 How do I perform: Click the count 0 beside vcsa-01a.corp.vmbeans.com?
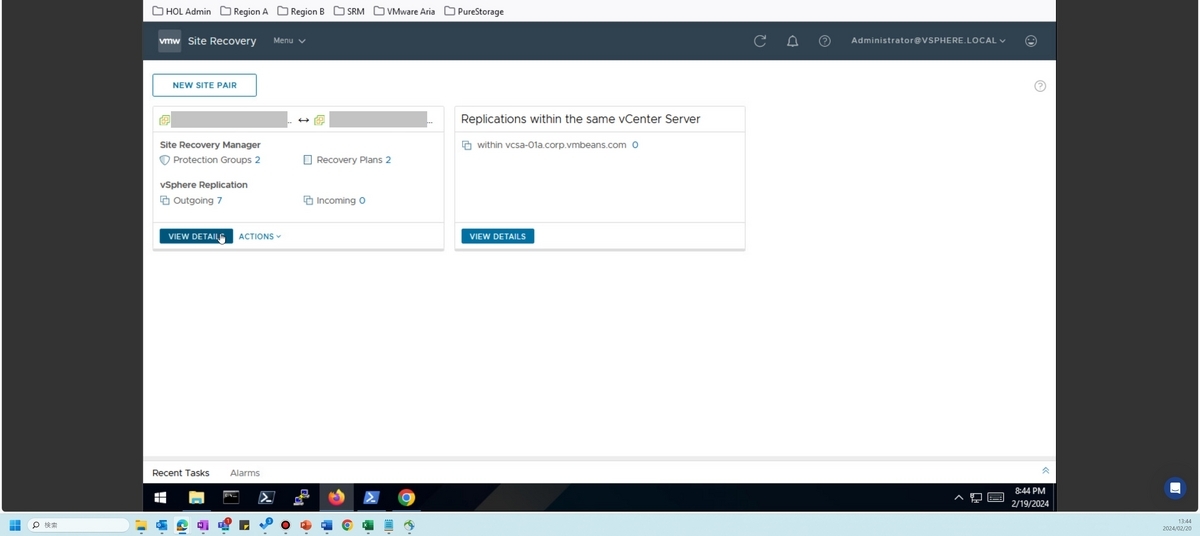635,145
